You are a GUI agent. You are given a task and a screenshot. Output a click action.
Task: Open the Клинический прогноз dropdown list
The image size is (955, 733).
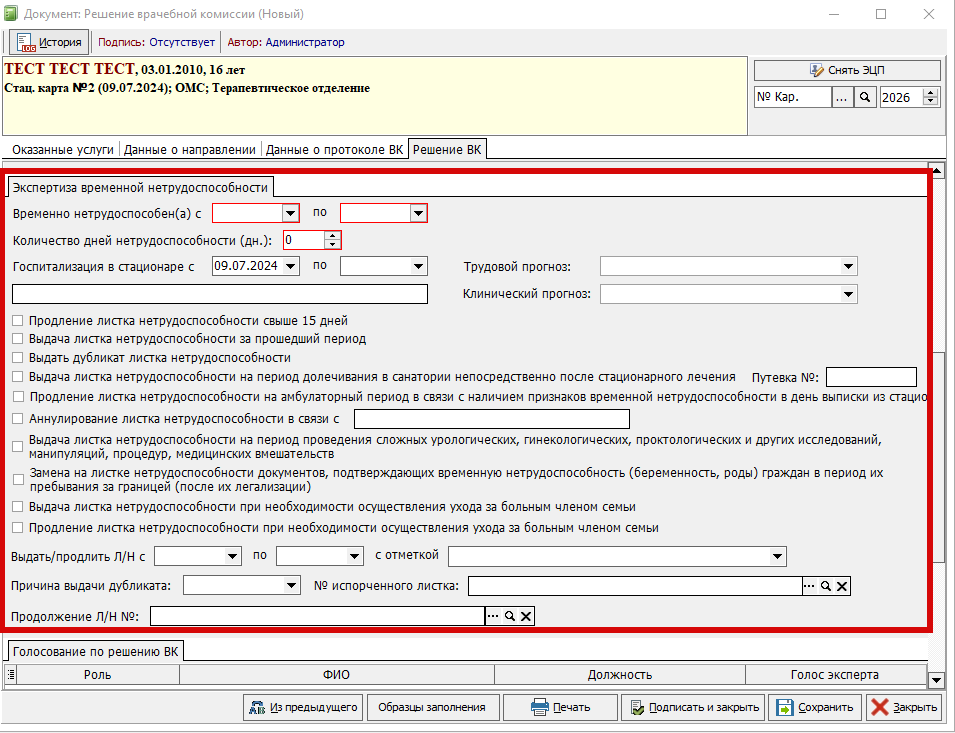click(849, 294)
